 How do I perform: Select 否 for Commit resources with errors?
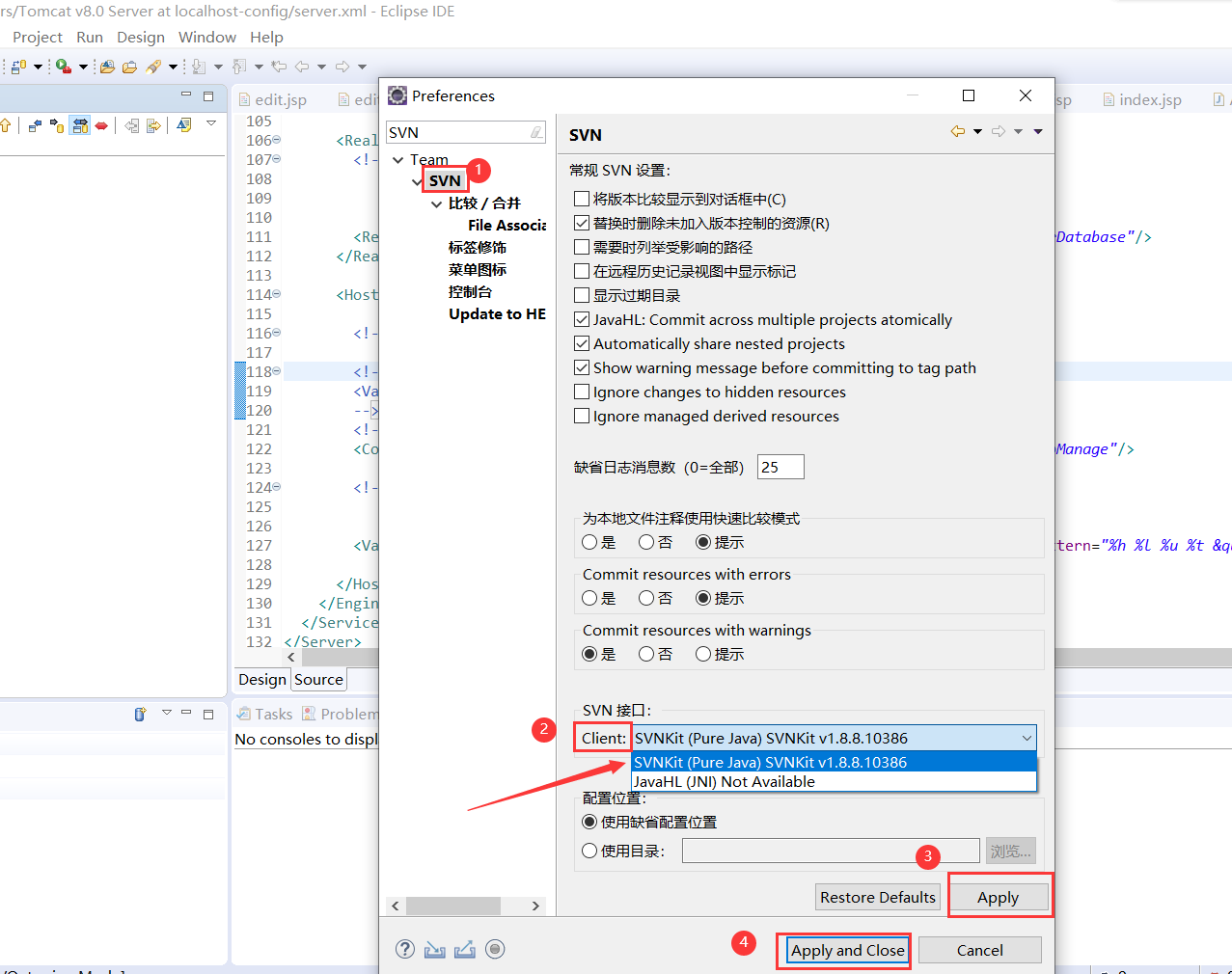(x=646, y=598)
